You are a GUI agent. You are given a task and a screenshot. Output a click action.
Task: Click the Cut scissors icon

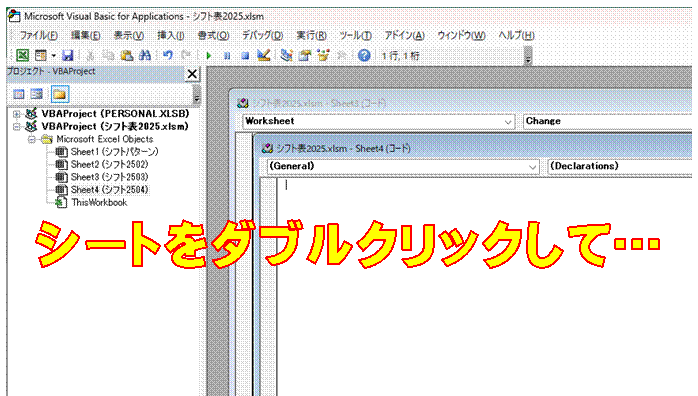pos(90,56)
